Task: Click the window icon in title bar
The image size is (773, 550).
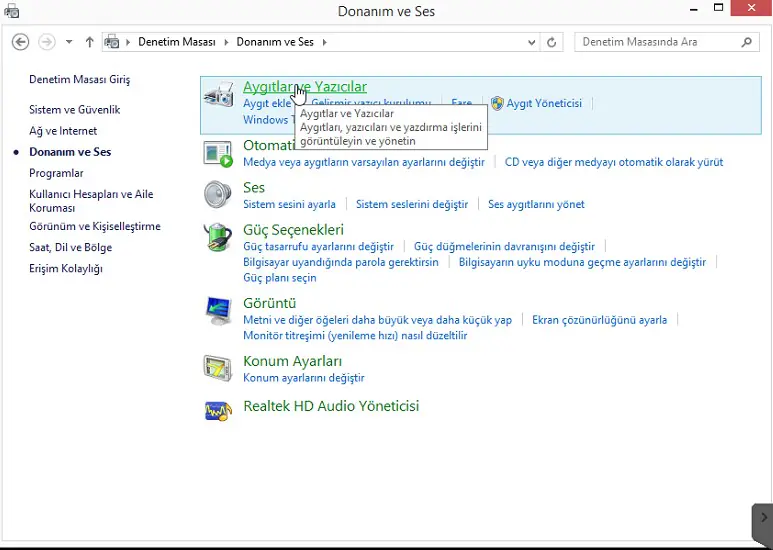Action: coord(11,10)
